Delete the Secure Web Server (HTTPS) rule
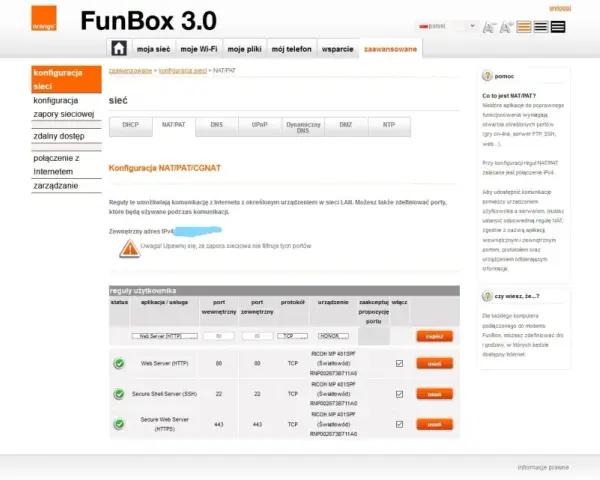Image resolution: width=600 pixels, height=480 pixels. coord(435,424)
